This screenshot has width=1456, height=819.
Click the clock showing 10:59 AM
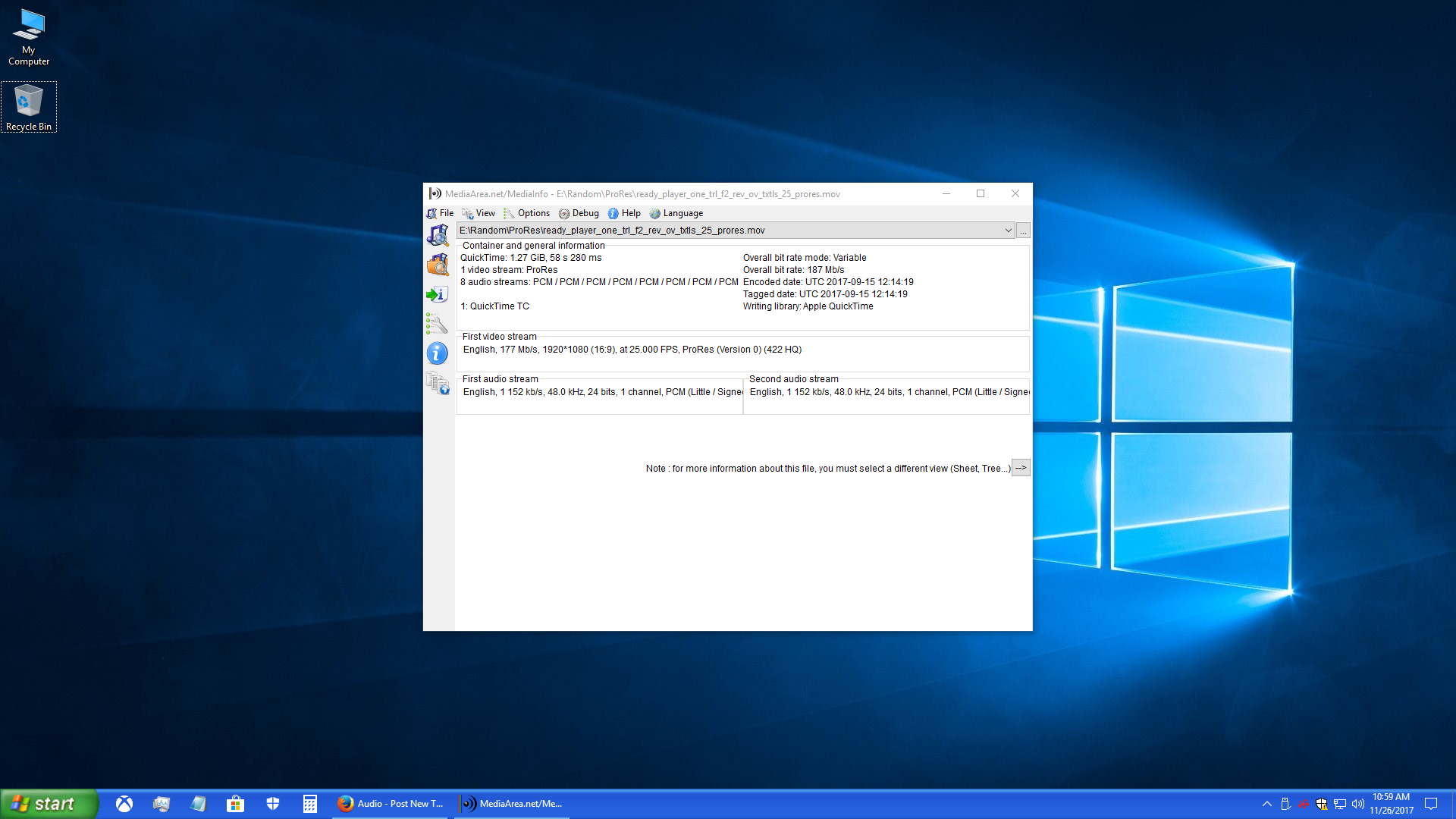1392,804
